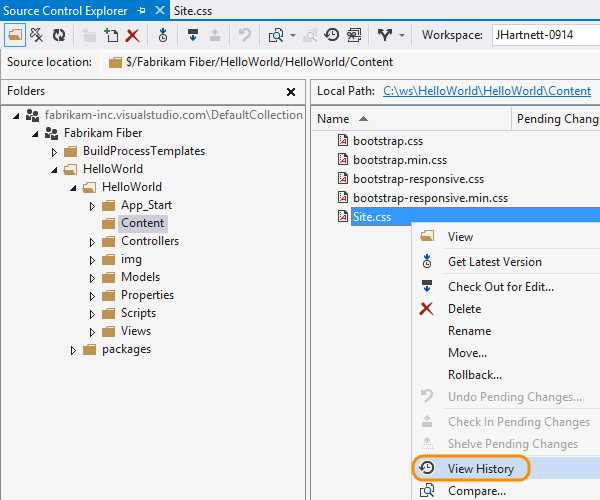Collapse the Fabrikam Fiber project node
The width and height of the screenshot is (600, 500).
click(x=35, y=134)
